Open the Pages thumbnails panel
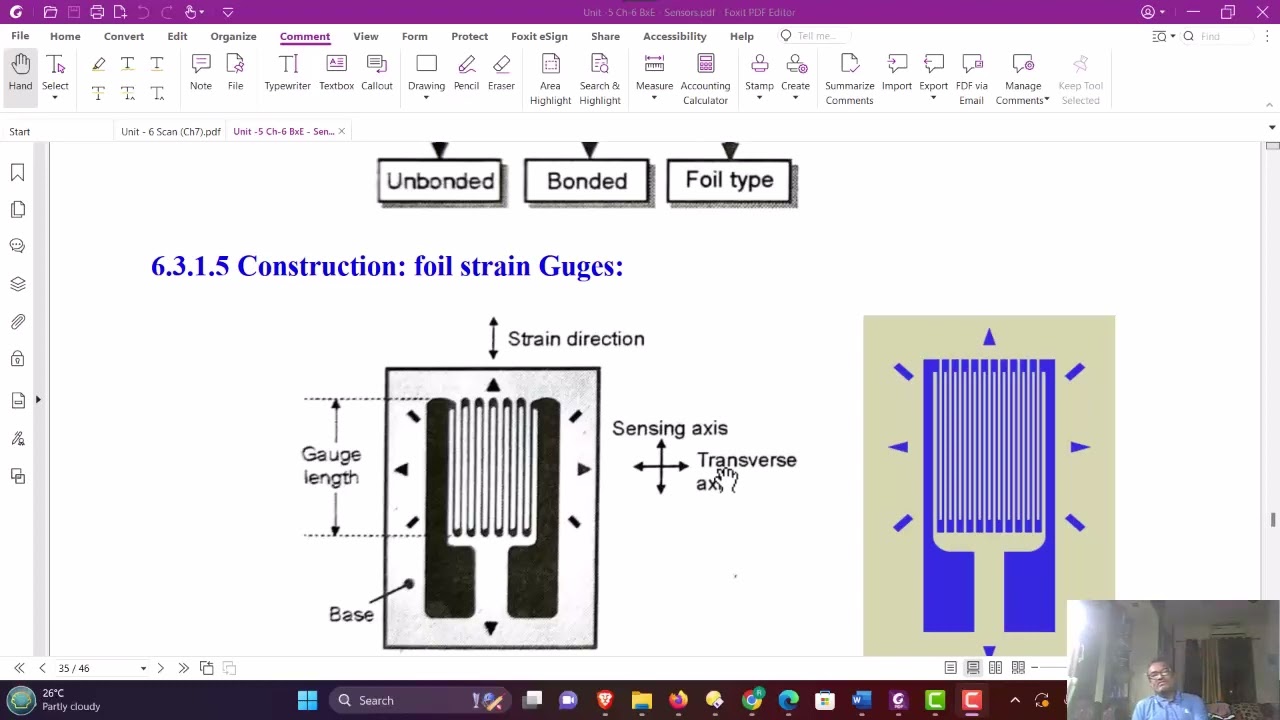This screenshot has height=720, width=1280. [17, 209]
